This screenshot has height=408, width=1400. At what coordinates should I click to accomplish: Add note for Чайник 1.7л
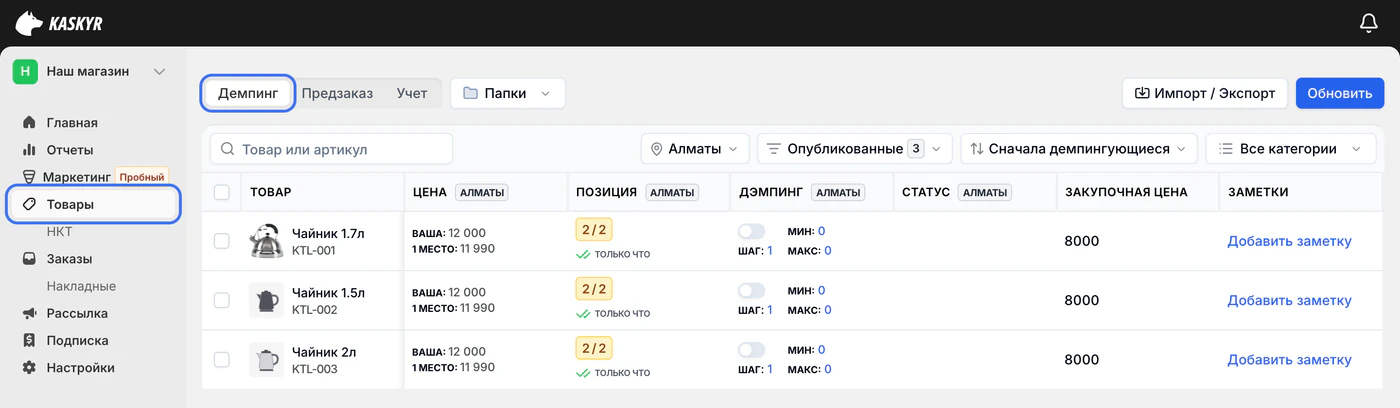pos(1289,241)
